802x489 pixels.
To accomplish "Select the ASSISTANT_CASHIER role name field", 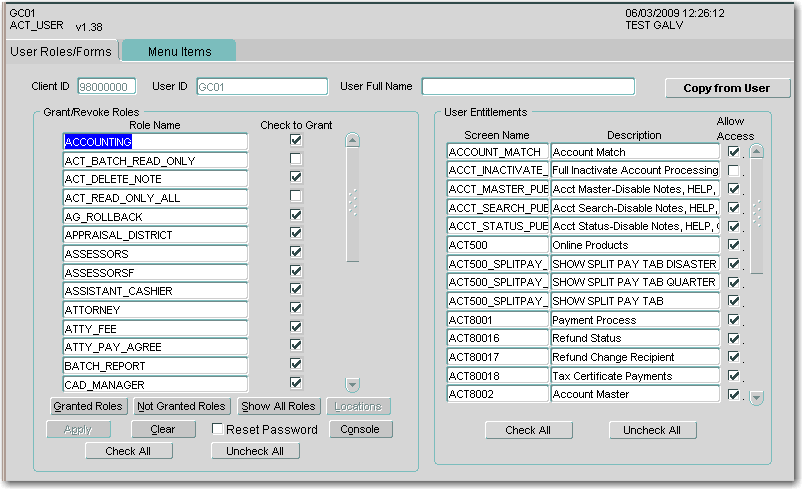I will 155,291.
